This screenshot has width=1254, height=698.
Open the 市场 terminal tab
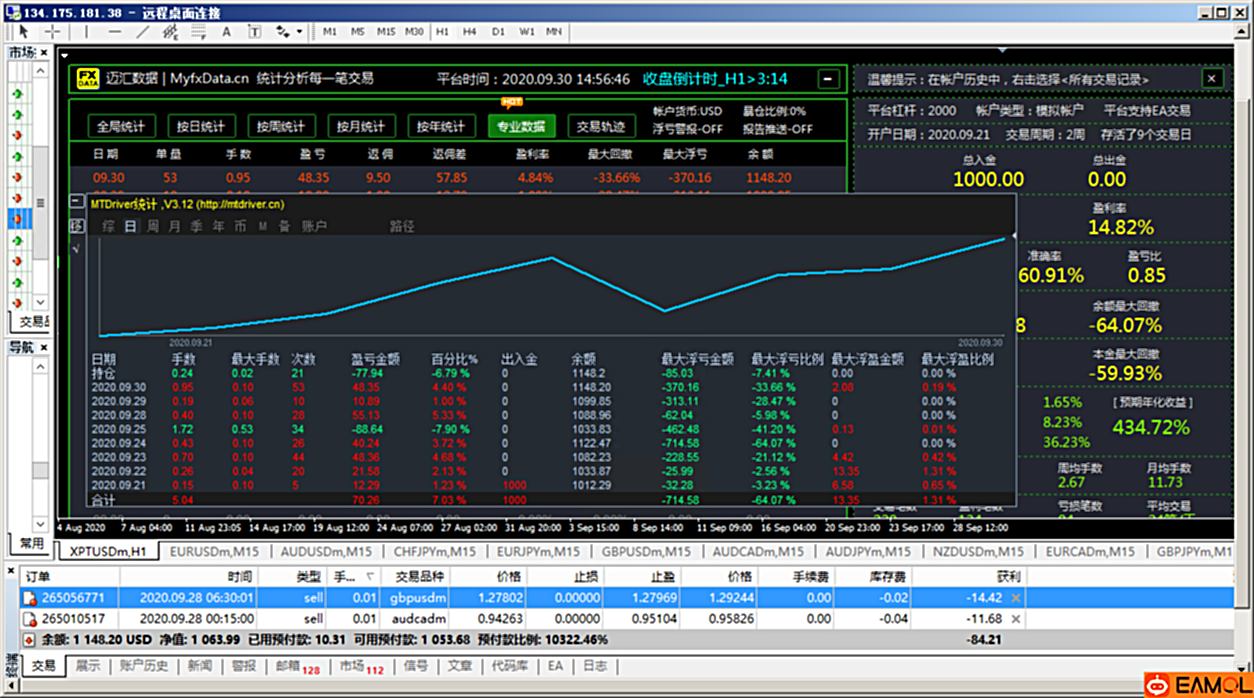(x=361, y=666)
